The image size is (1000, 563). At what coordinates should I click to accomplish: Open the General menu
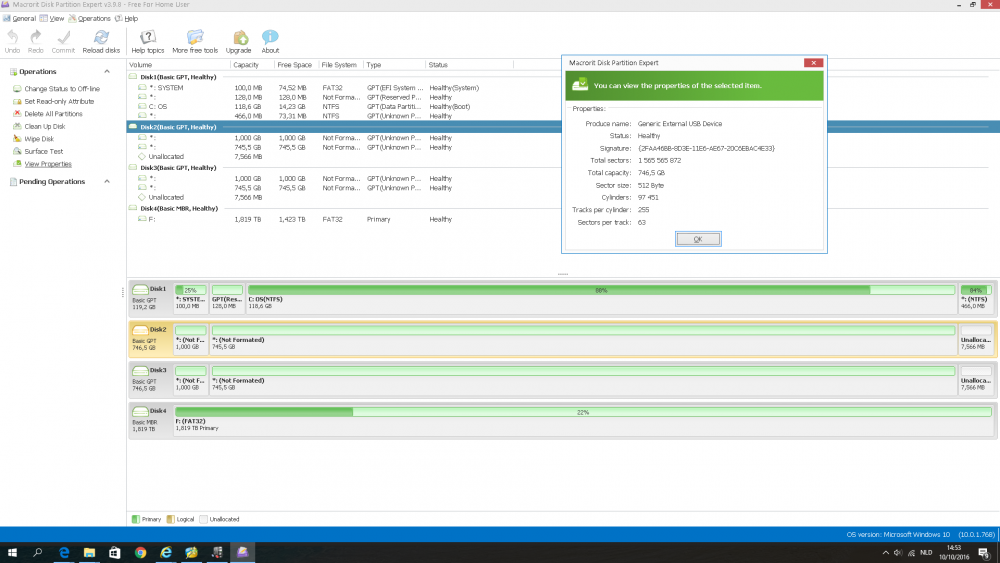(23, 18)
